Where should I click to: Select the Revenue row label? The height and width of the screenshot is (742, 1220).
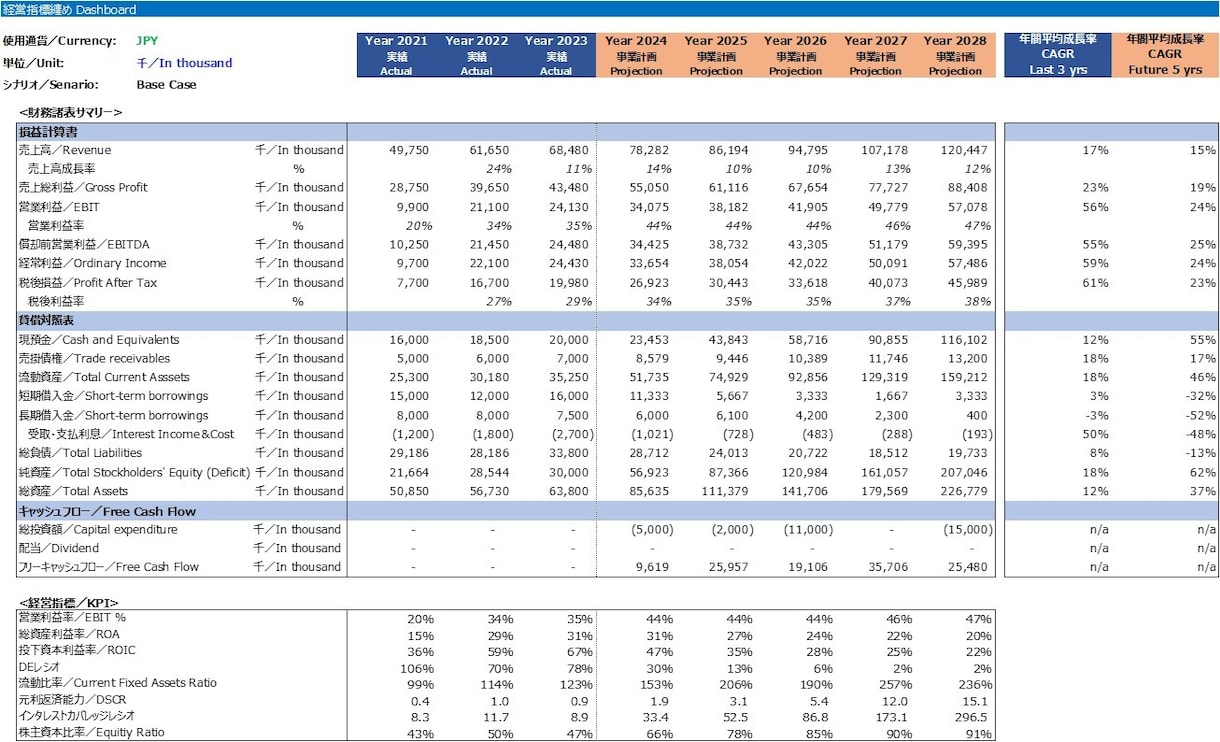pyautogui.click(x=65, y=150)
